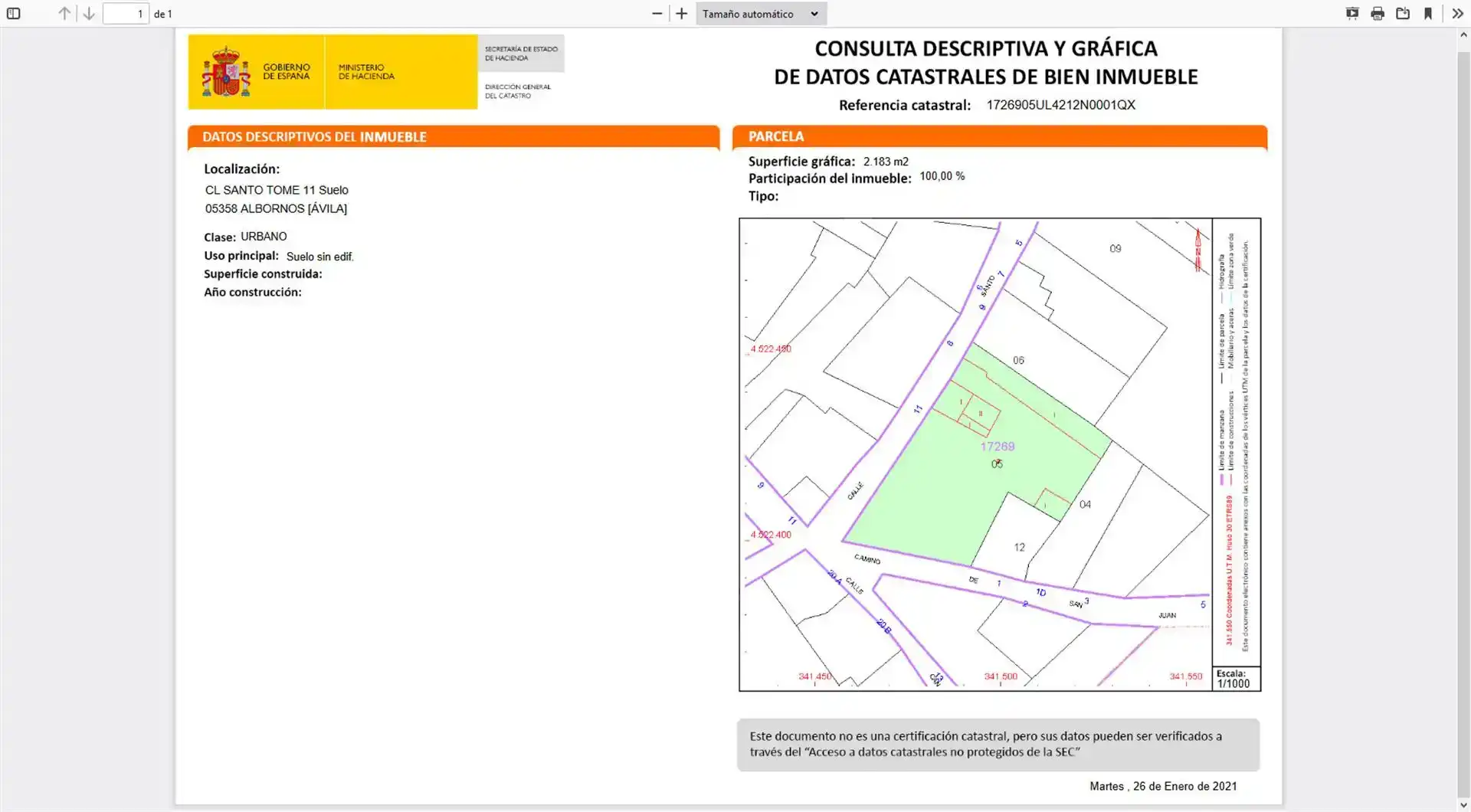Open a file icon
Screen dimensions: 1471x812
click(x=1403, y=14)
